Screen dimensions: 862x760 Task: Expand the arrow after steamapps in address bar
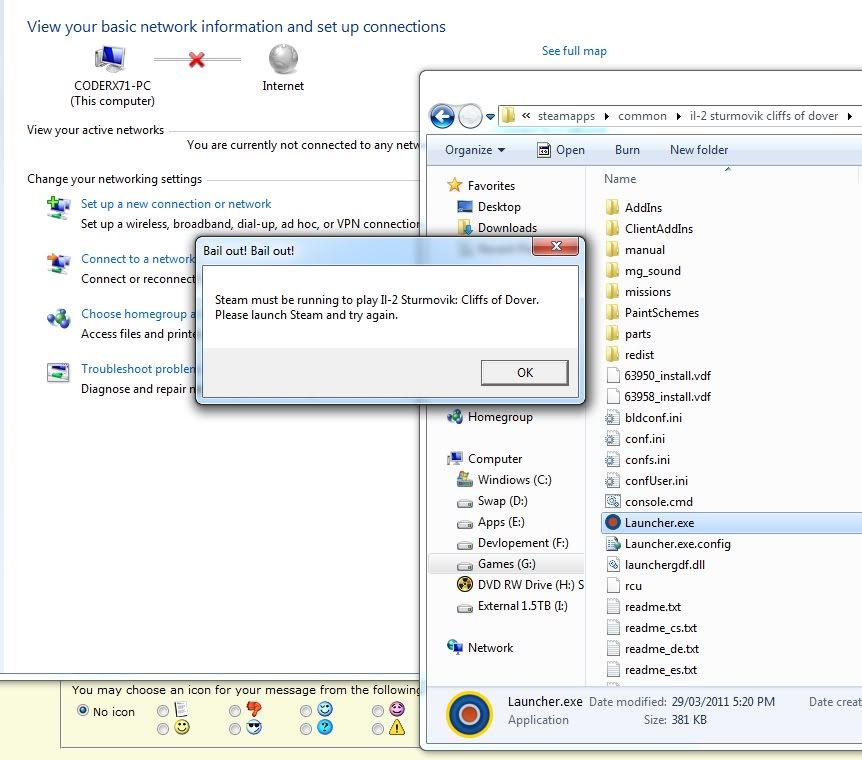[x=606, y=116]
